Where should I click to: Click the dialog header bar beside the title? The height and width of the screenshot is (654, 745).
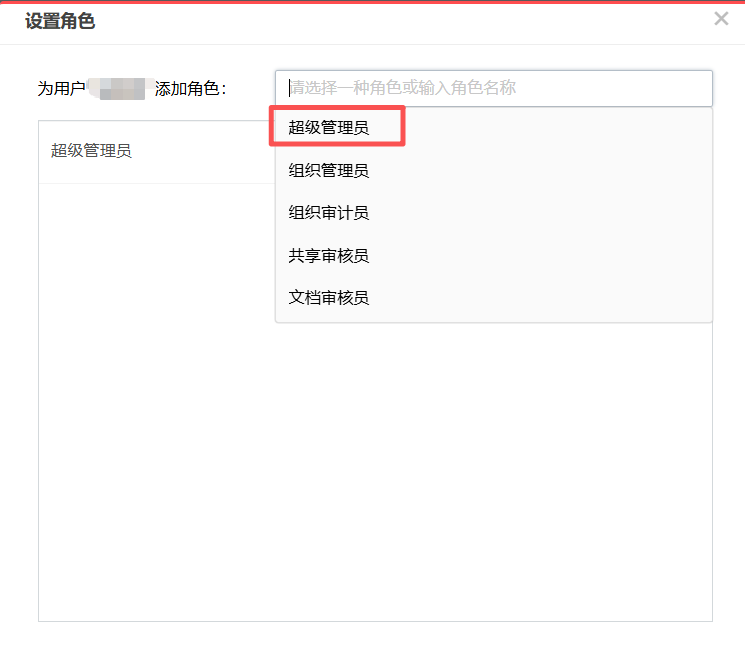coord(404,22)
